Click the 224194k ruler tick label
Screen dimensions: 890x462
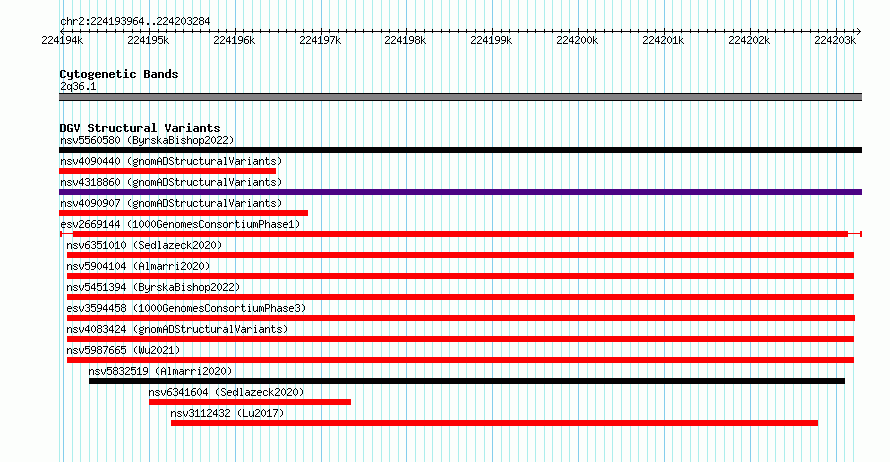[62, 40]
